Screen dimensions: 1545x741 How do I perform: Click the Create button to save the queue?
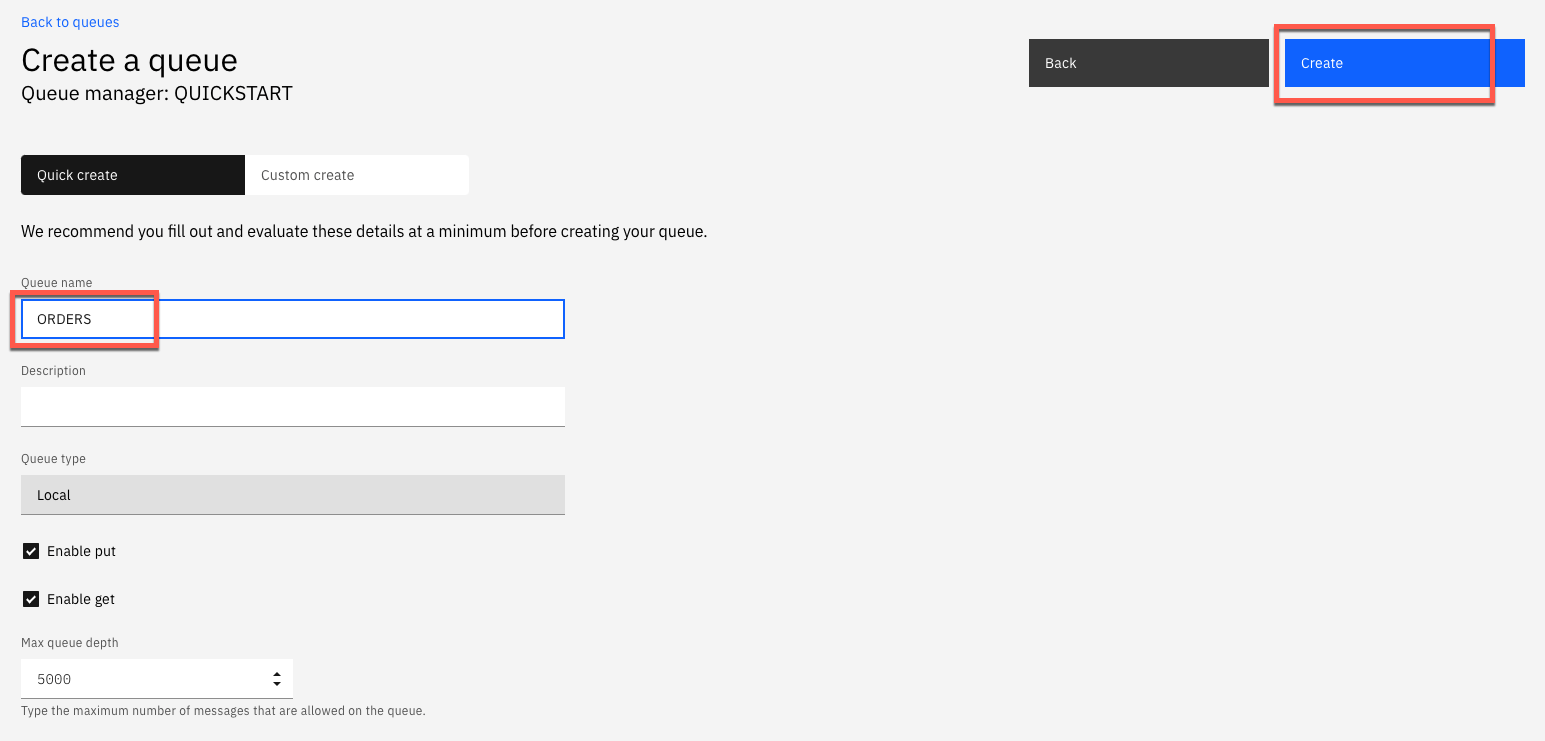coord(1385,63)
